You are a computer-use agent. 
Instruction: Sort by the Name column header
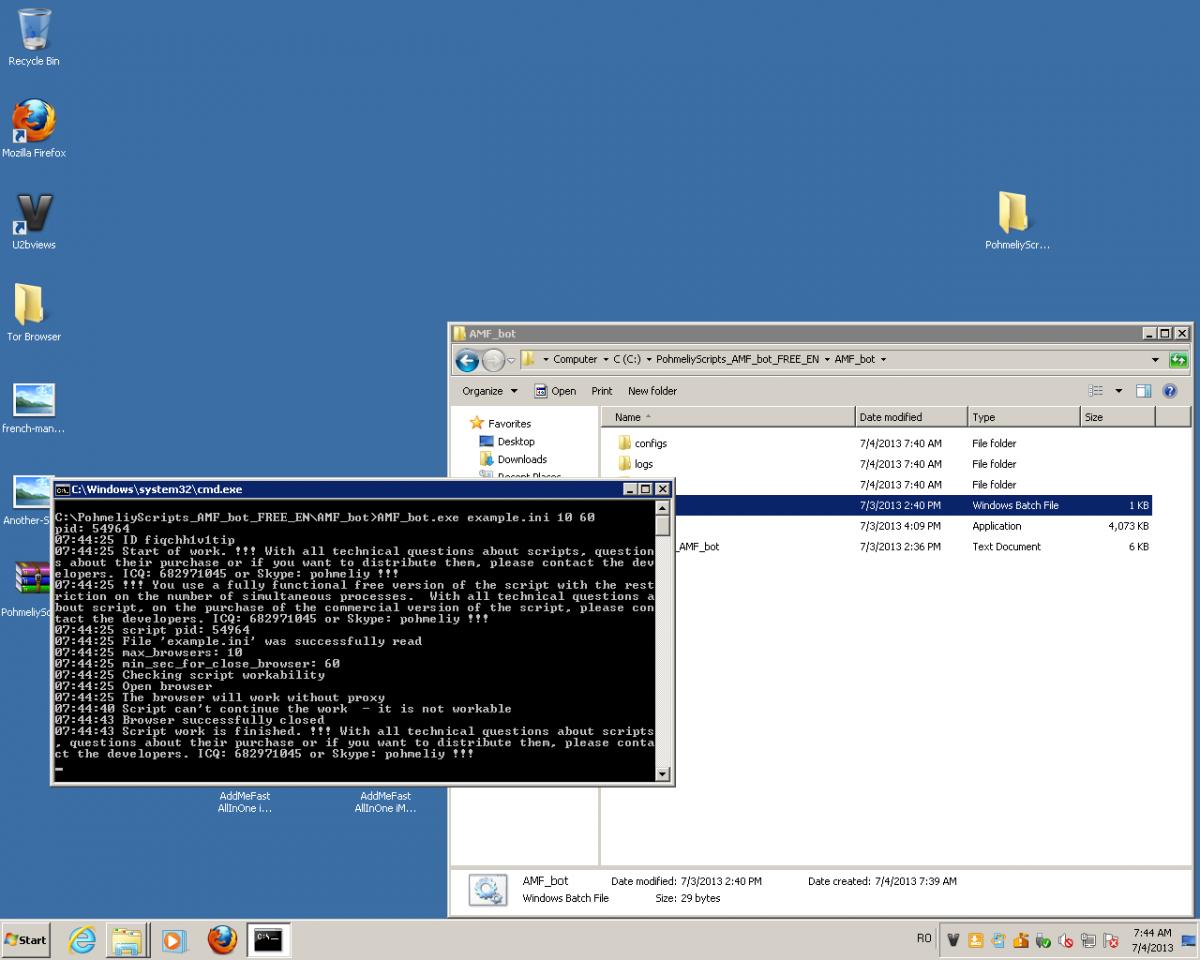click(x=728, y=417)
